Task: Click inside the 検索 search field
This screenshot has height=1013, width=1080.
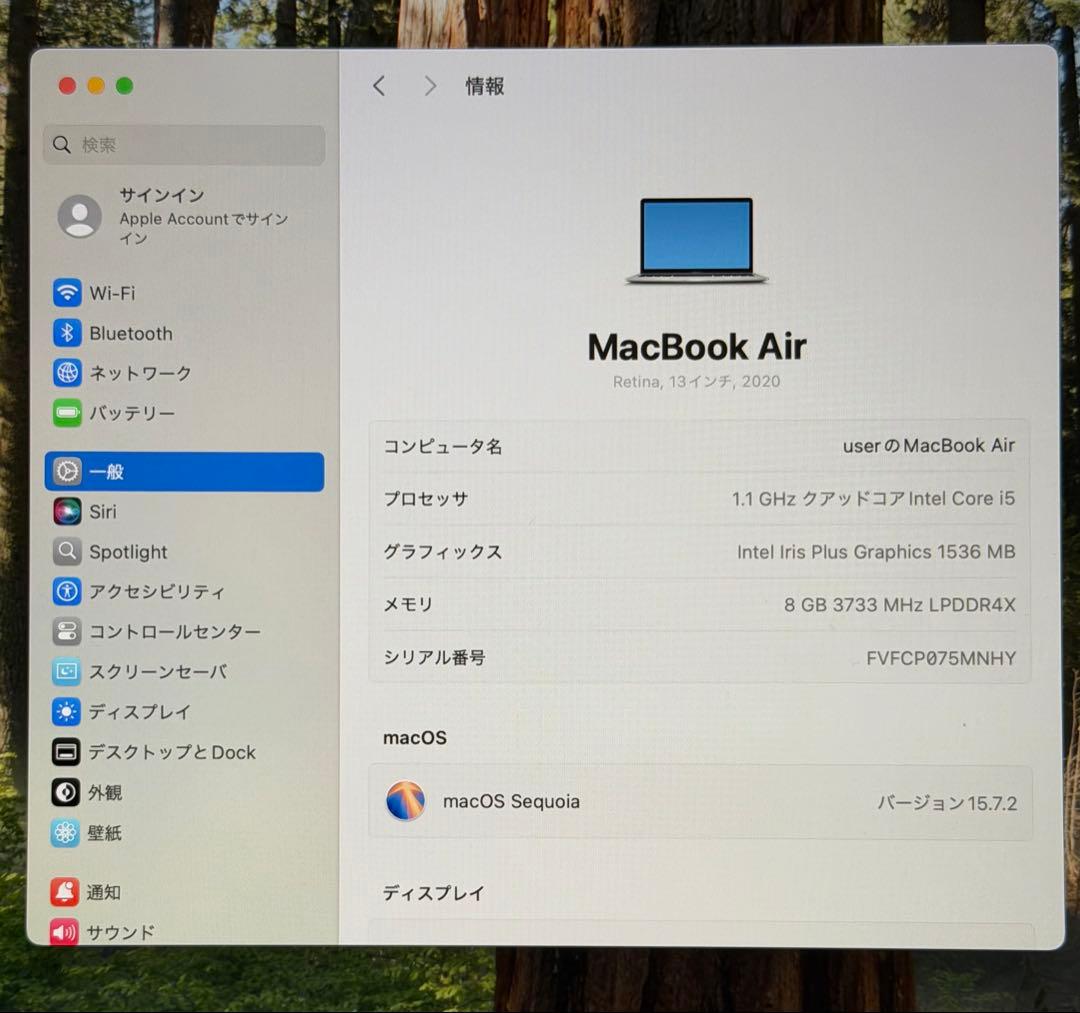Action: pyautogui.click(x=183, y=145)
